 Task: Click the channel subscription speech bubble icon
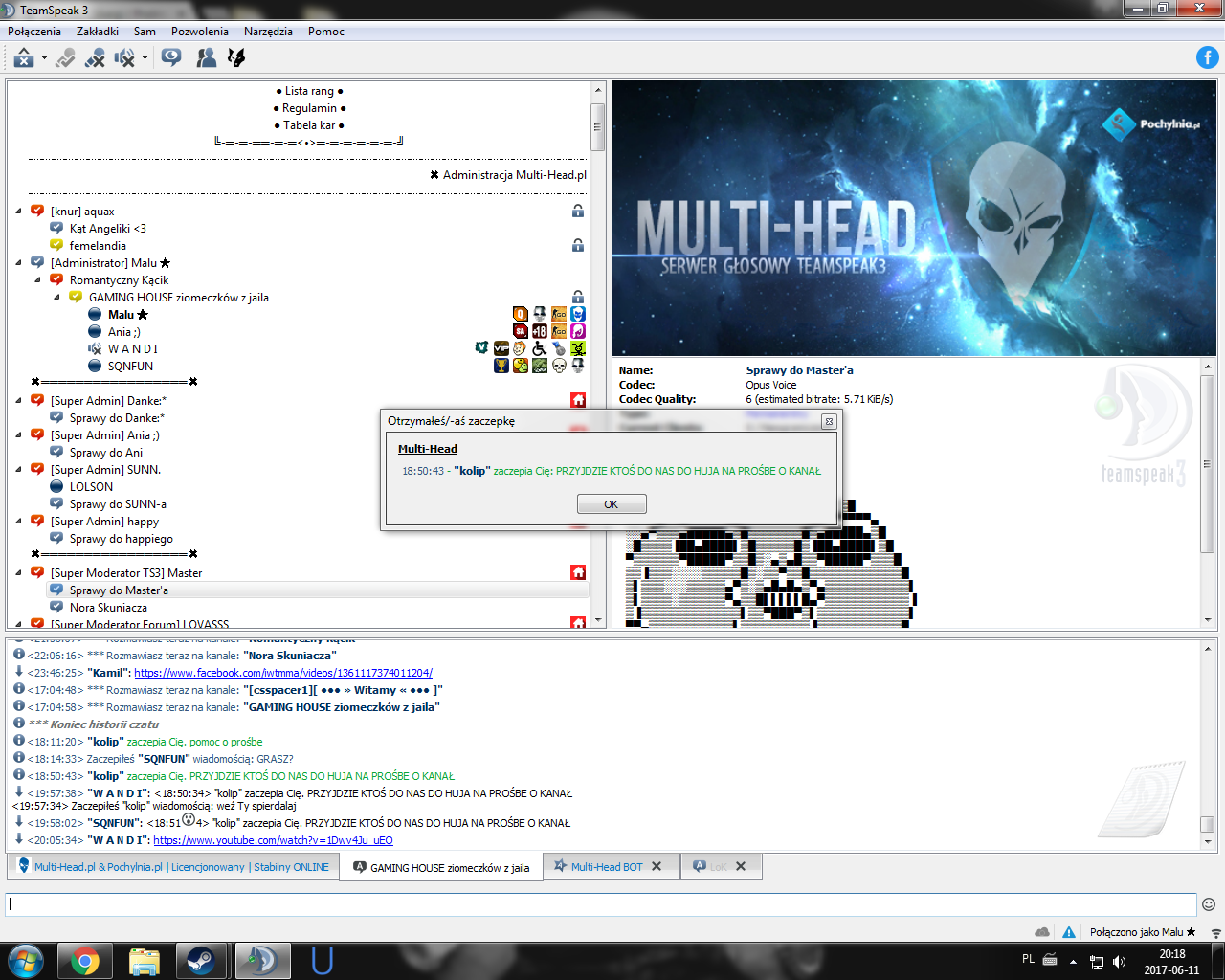pyautogui.click(x=171, y=58)
